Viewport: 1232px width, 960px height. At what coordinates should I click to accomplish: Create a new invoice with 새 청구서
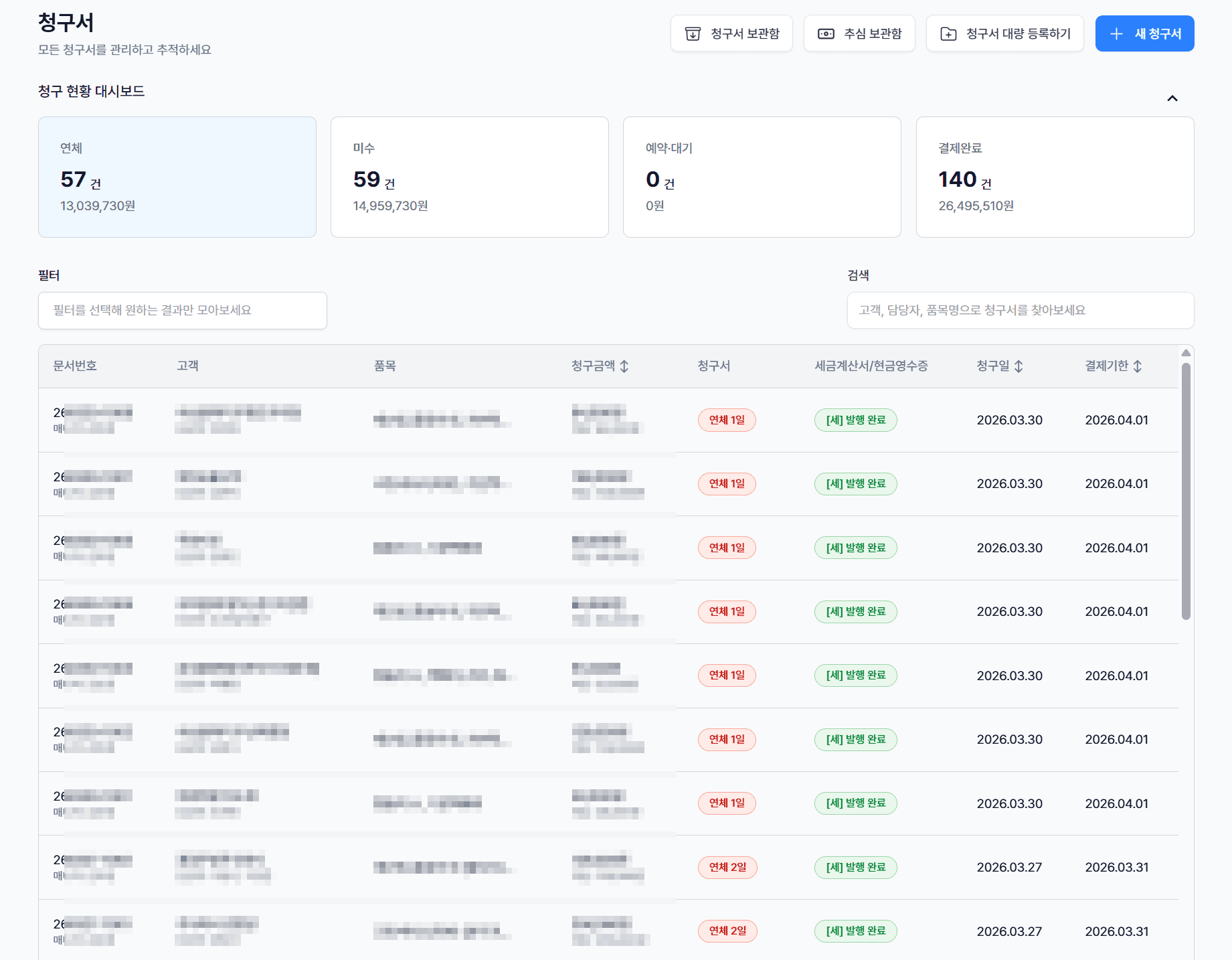point(1144,33)
